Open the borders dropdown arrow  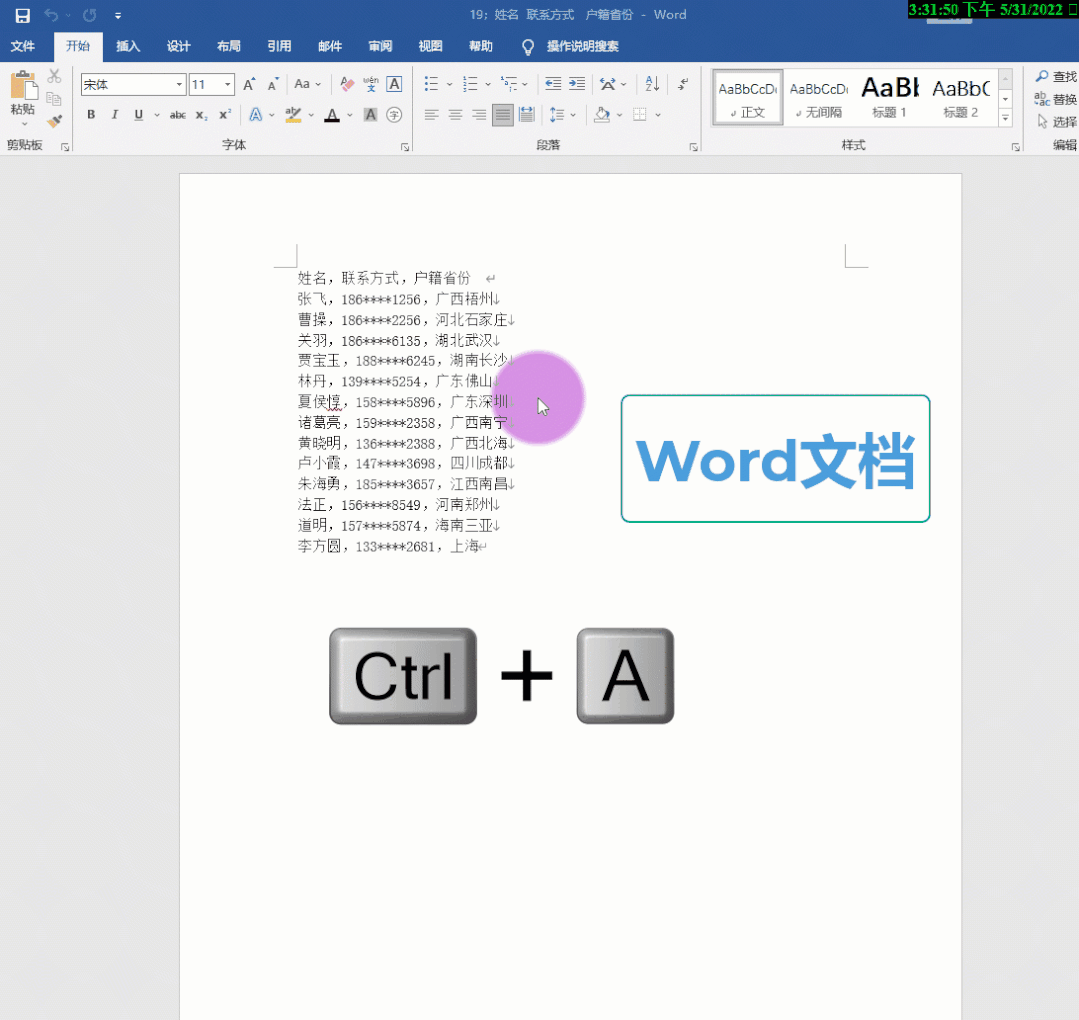(658, 115)
